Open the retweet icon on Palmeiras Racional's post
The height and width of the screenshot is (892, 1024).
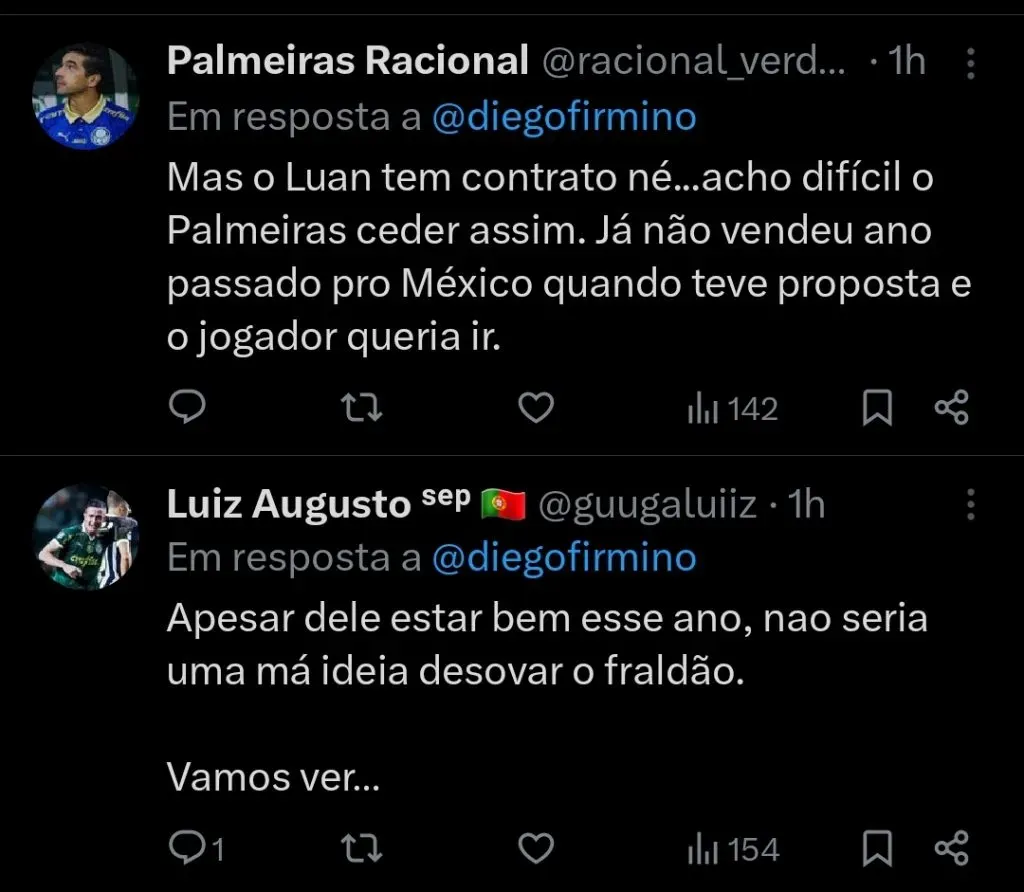[x=360, y=407]
